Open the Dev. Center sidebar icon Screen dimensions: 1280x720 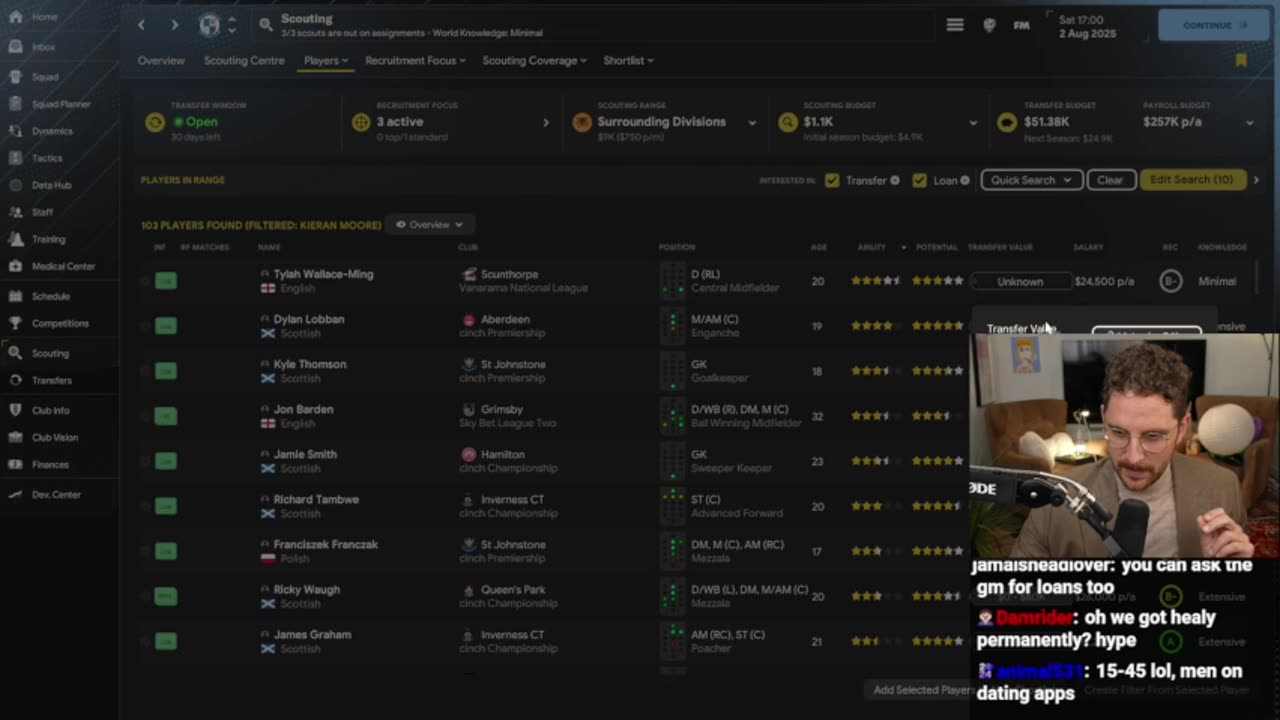click(x=15, y=494)
